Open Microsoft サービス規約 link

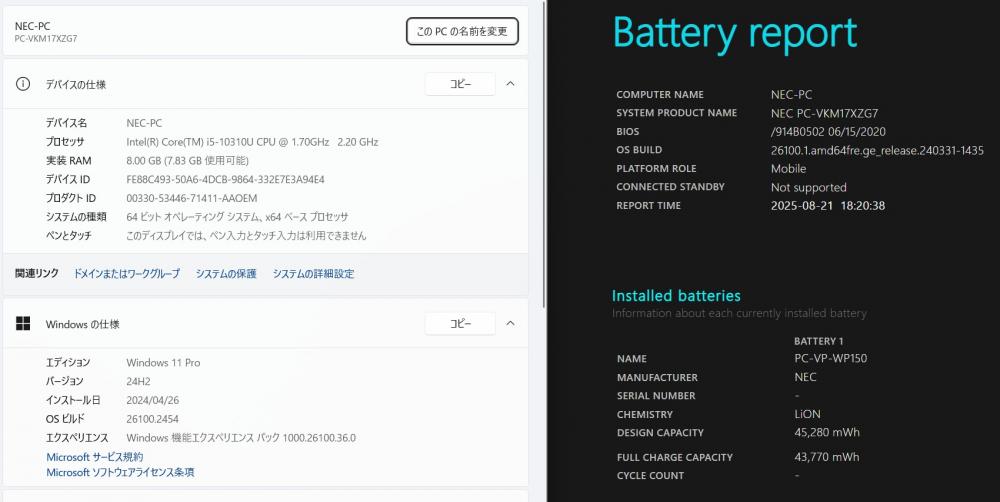95,457
